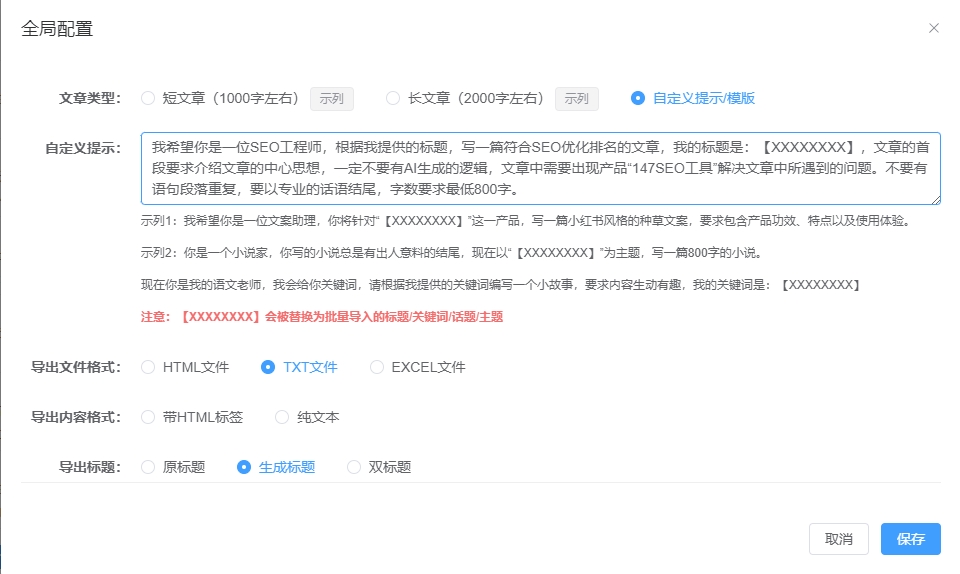
Task: Open the 示列 example for long article
Action: click(577, 99)
